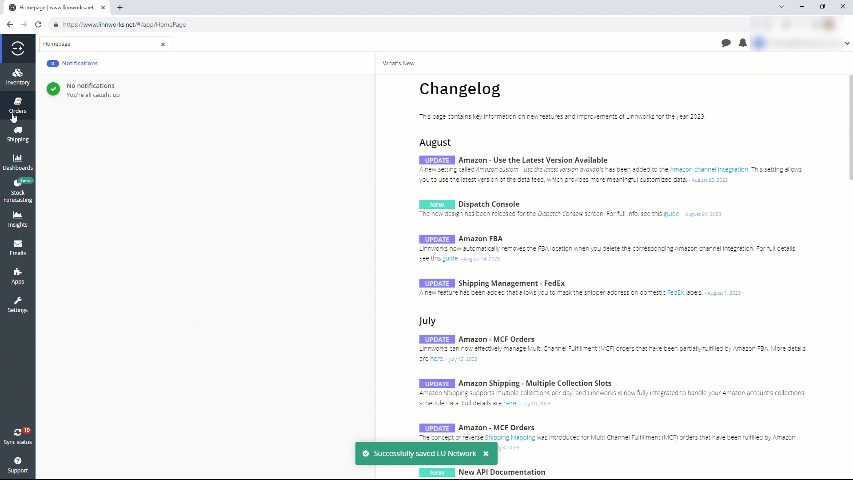Viewport: 853px width, 480px height.
Task: Close the Homepage browser tab
Action: click(x=103, y=8)
